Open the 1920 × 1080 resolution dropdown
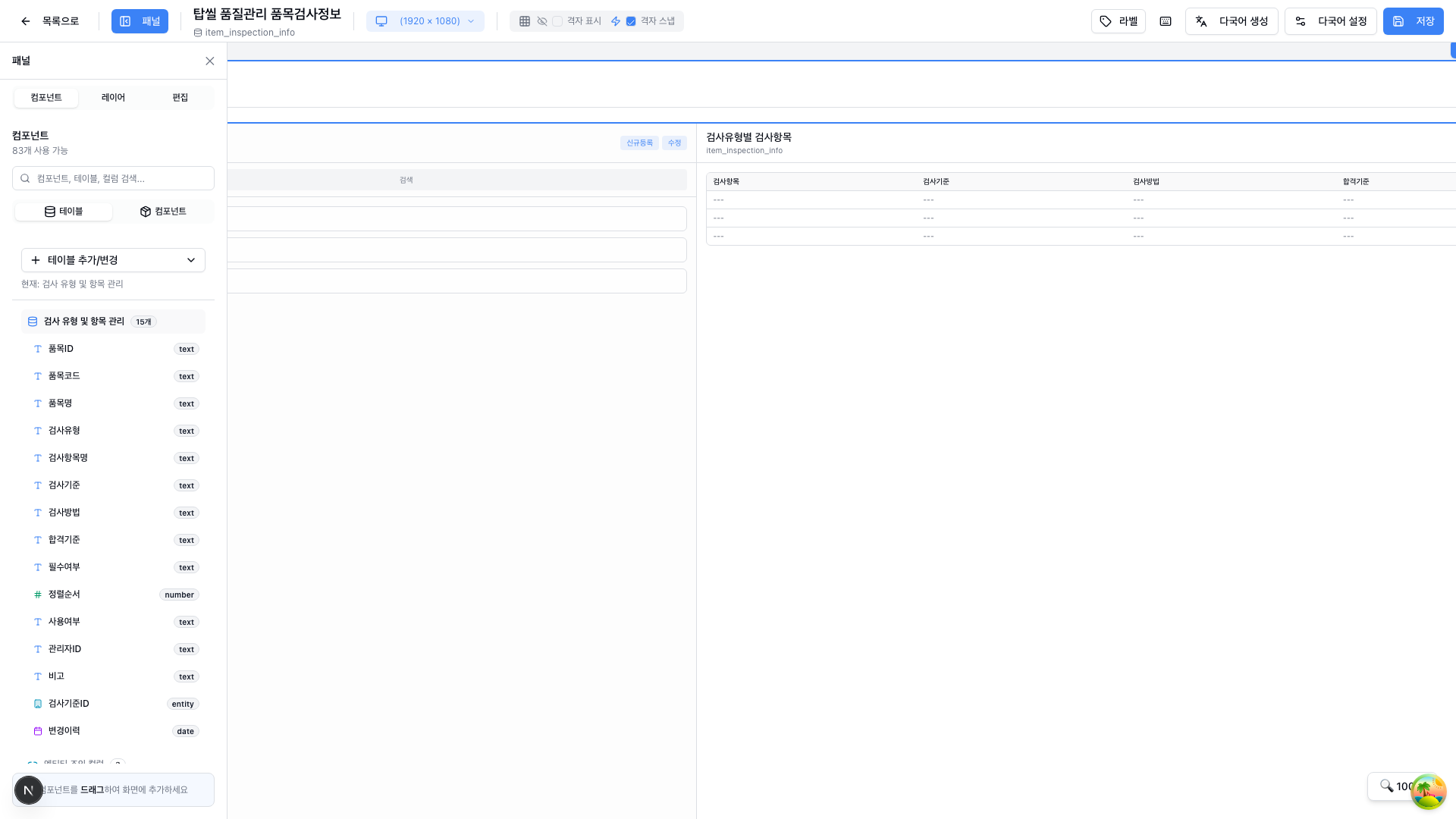This screenshot has width=1456, height=819. coord(425,21)
